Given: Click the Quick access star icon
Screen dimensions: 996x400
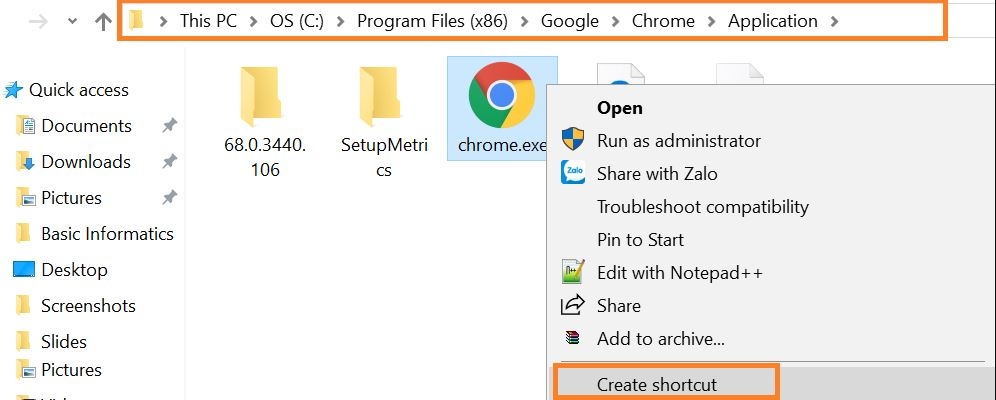Looking at the screenshot, I should [13, 90].
